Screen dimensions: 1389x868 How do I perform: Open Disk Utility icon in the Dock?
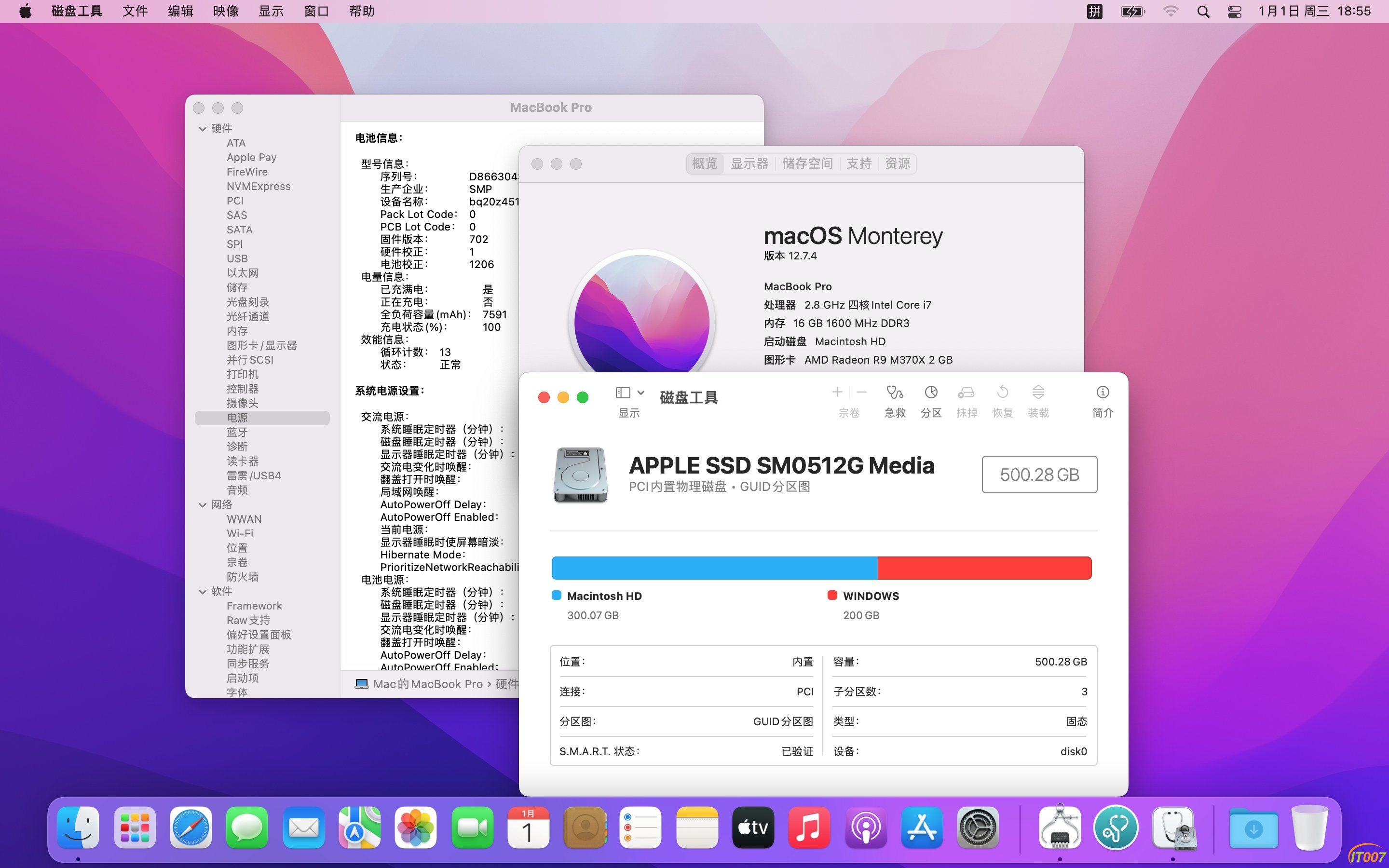[x=1173, y=827]
